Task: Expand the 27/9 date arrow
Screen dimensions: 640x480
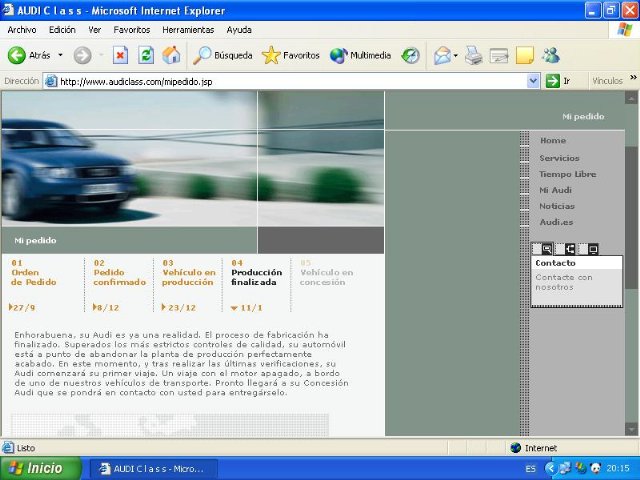Action: coord(11,307)
